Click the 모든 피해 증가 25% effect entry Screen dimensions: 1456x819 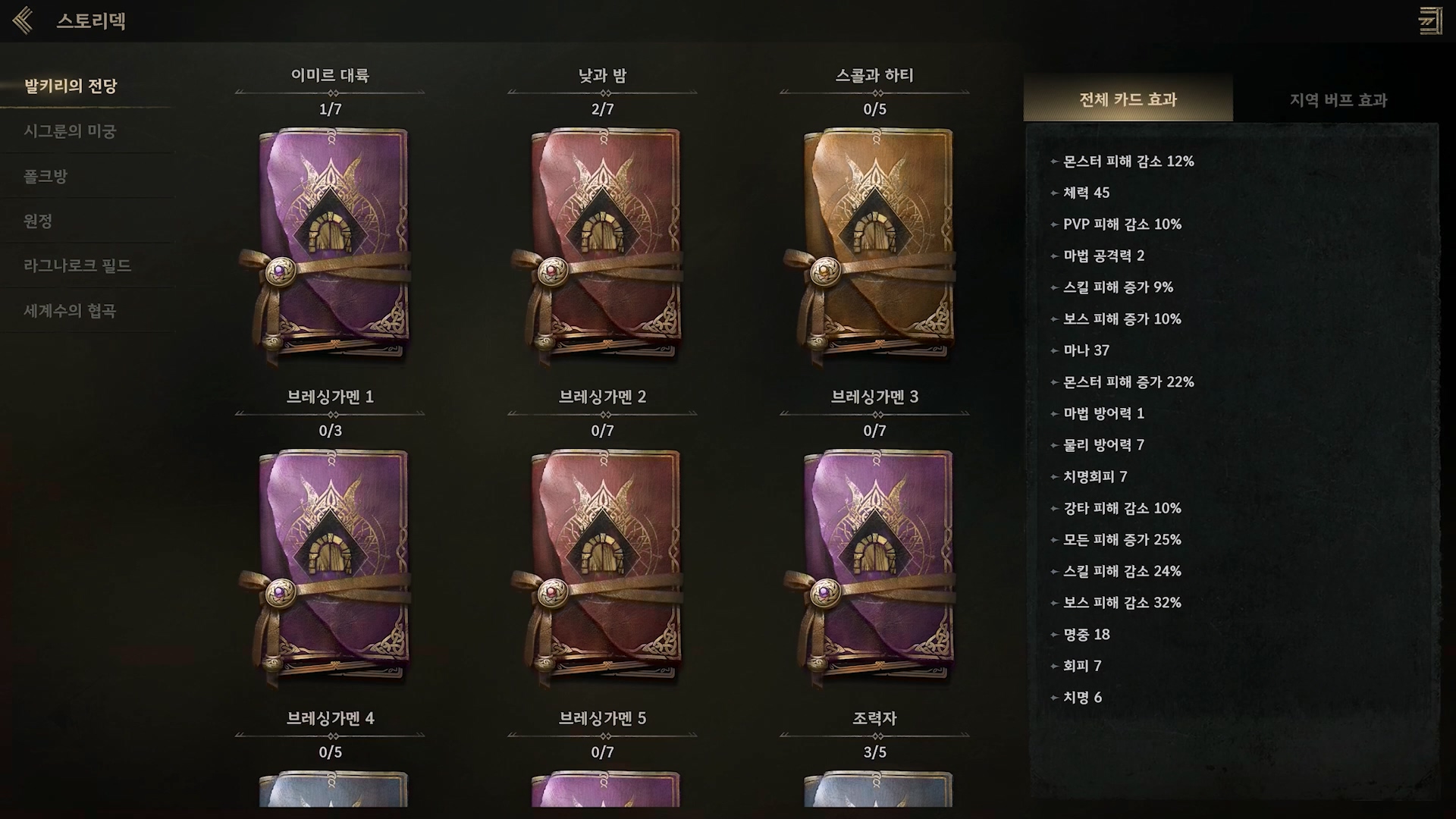(1122, 539)
